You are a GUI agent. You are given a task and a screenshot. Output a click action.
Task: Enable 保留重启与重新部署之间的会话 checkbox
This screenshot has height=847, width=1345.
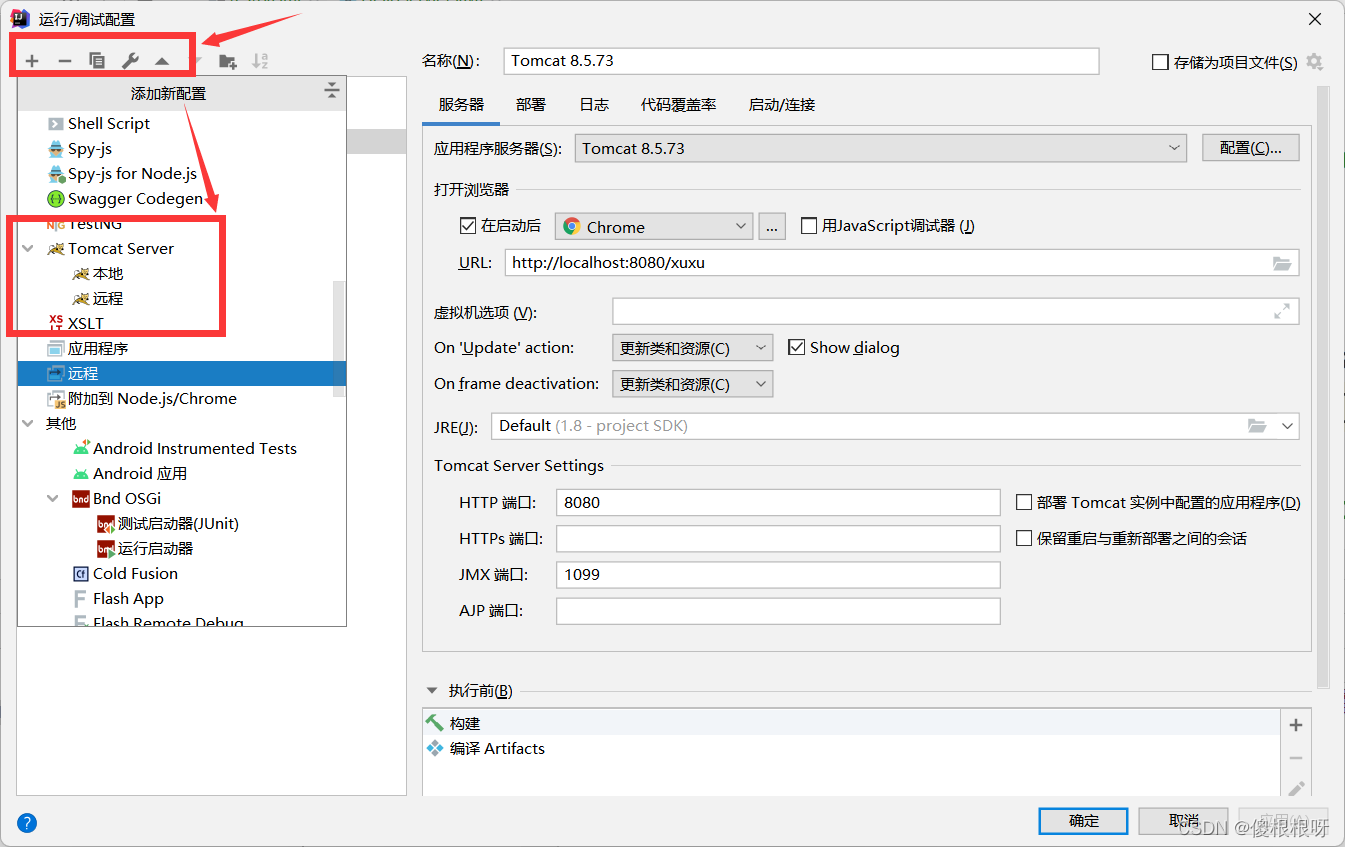point(1024,538)
